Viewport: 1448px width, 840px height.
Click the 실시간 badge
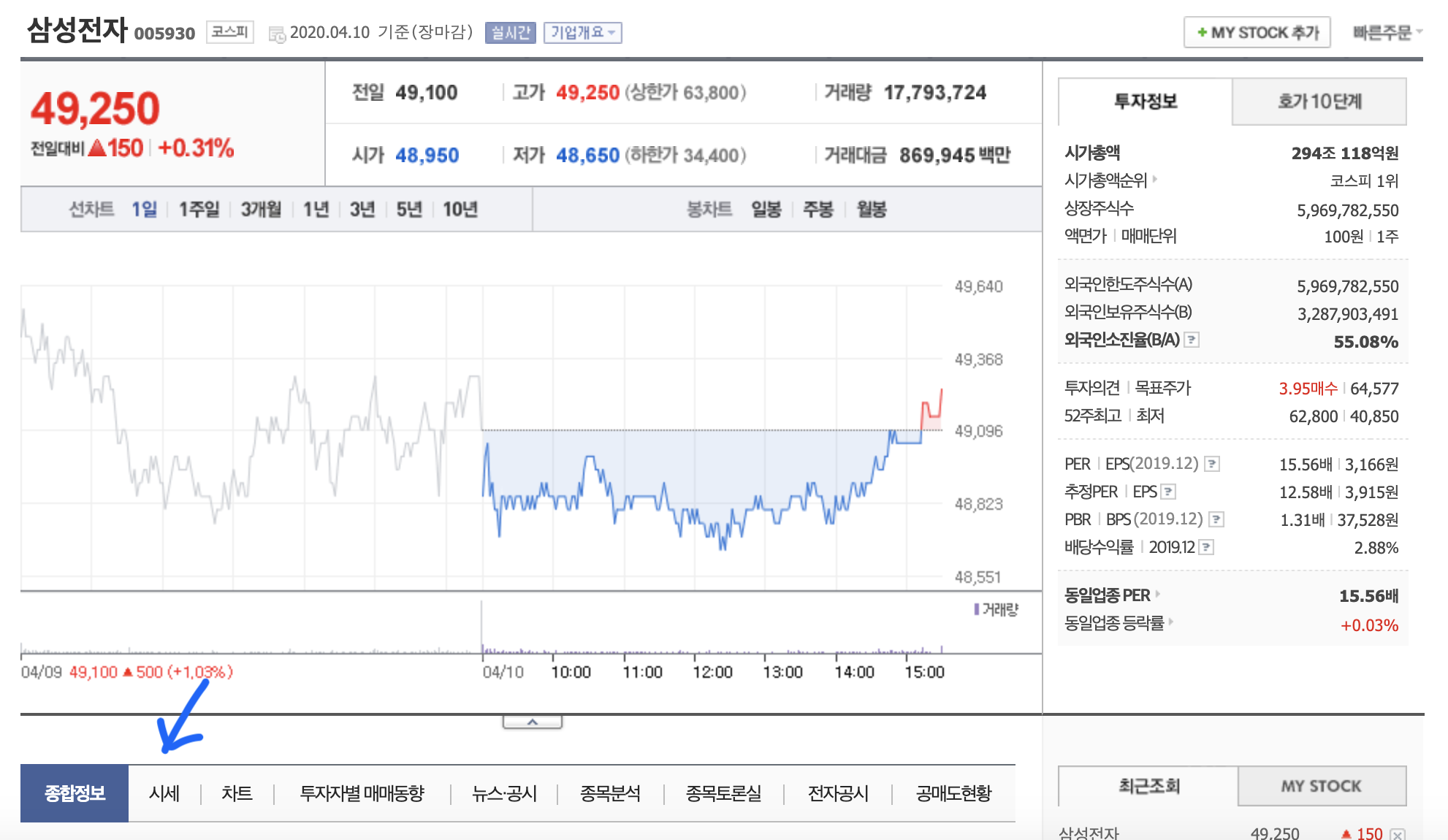(x=511, y=33)
